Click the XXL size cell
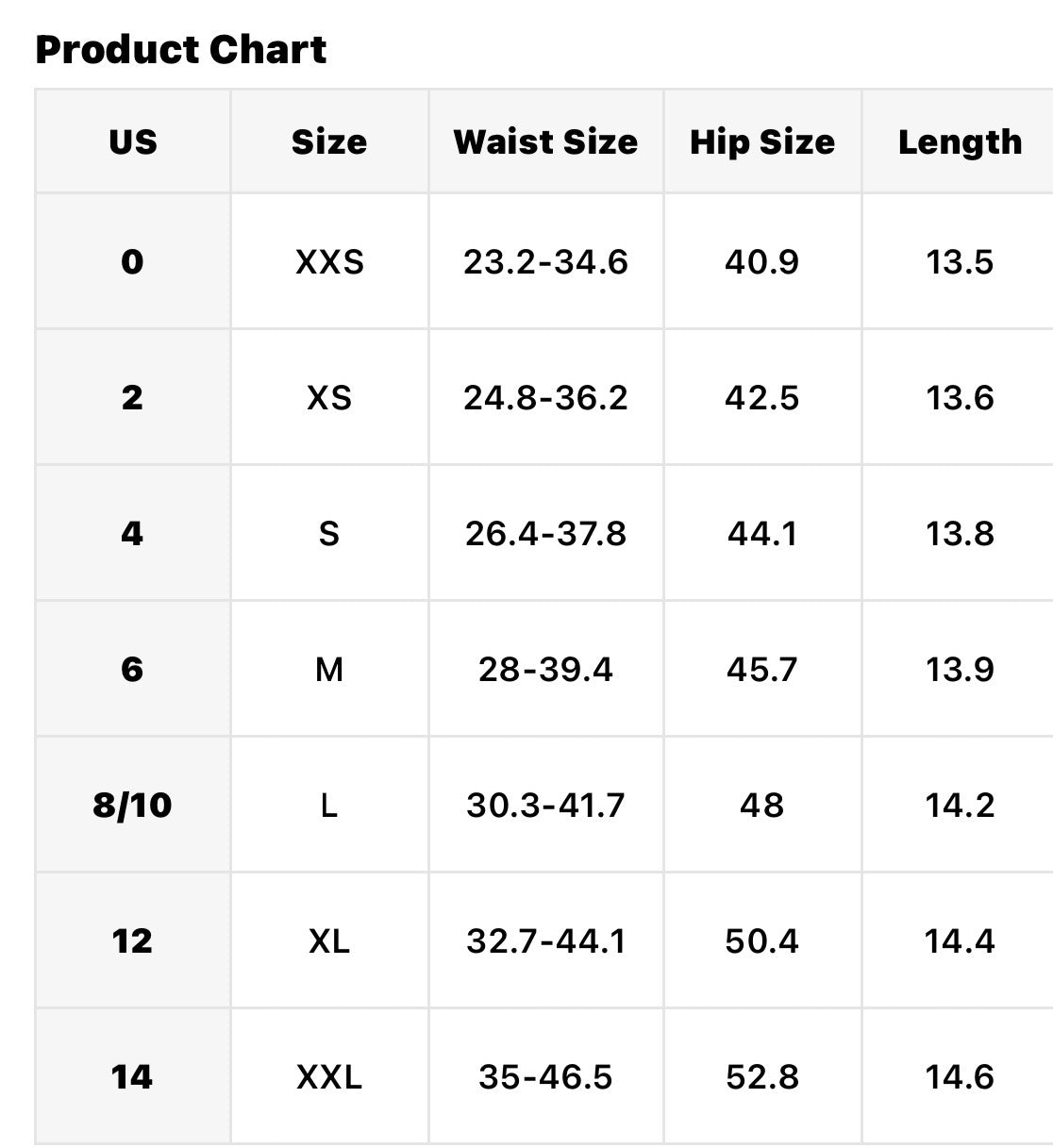Viewport: 1053px width, 1148px height. [x=329, y=1076]
